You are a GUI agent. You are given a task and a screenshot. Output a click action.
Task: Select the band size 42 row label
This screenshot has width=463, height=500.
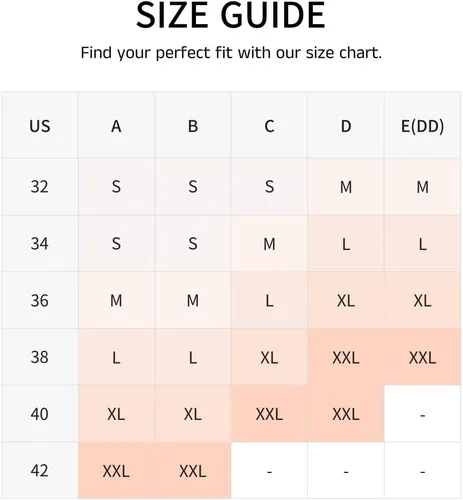click(x=40, y=471)
